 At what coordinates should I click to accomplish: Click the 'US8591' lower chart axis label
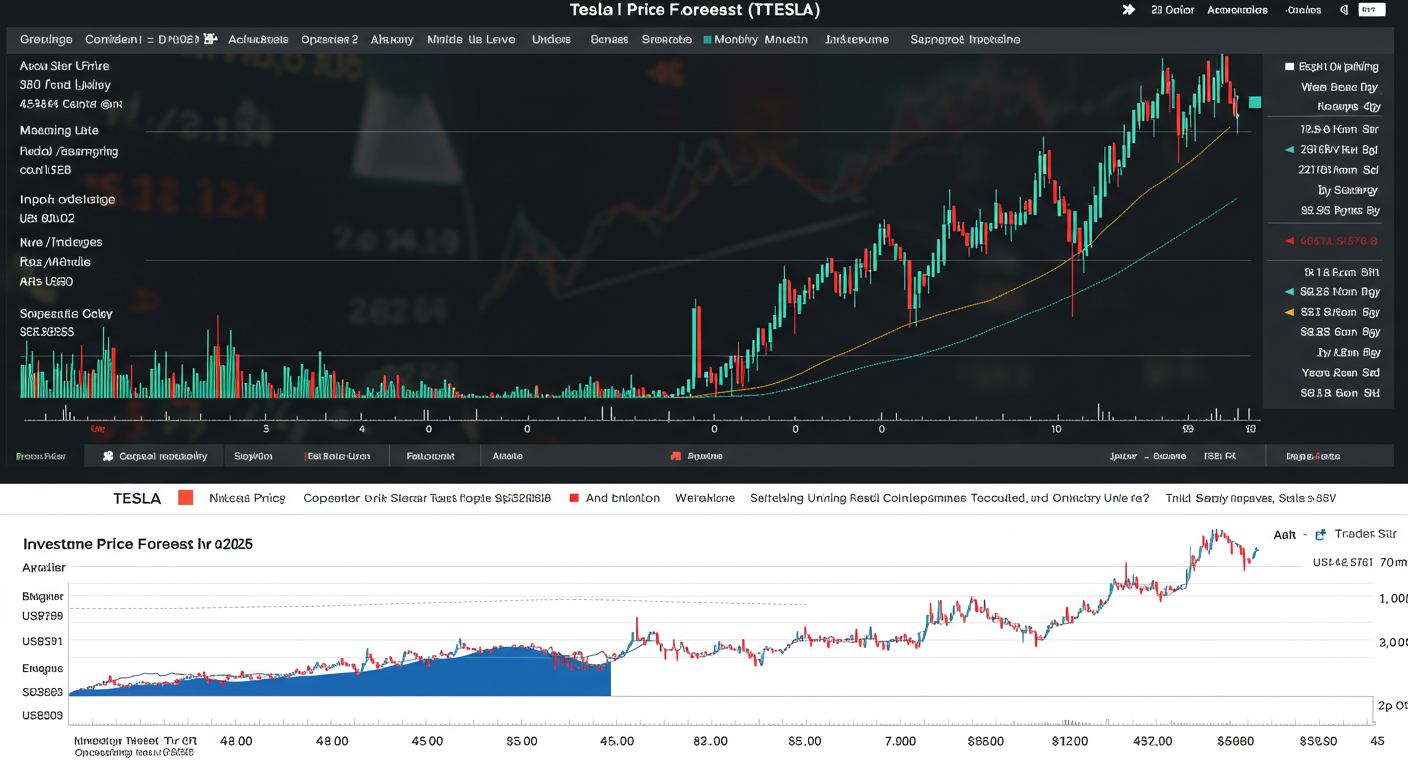[42, 641]
